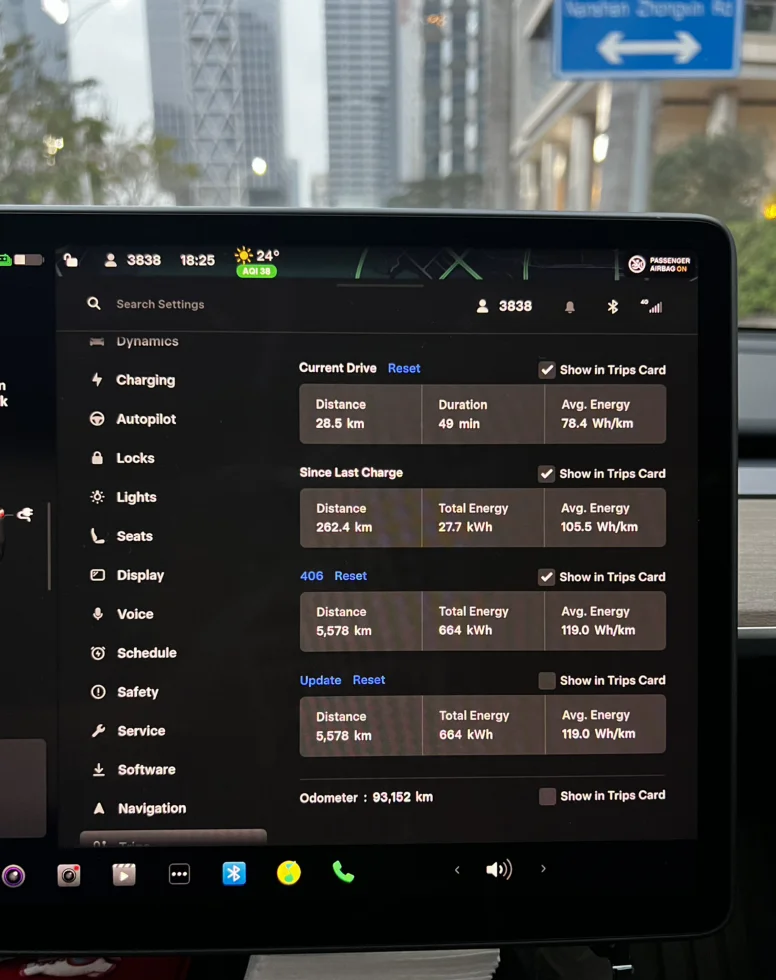Tap the notifications bell icon

coord(570,307)
